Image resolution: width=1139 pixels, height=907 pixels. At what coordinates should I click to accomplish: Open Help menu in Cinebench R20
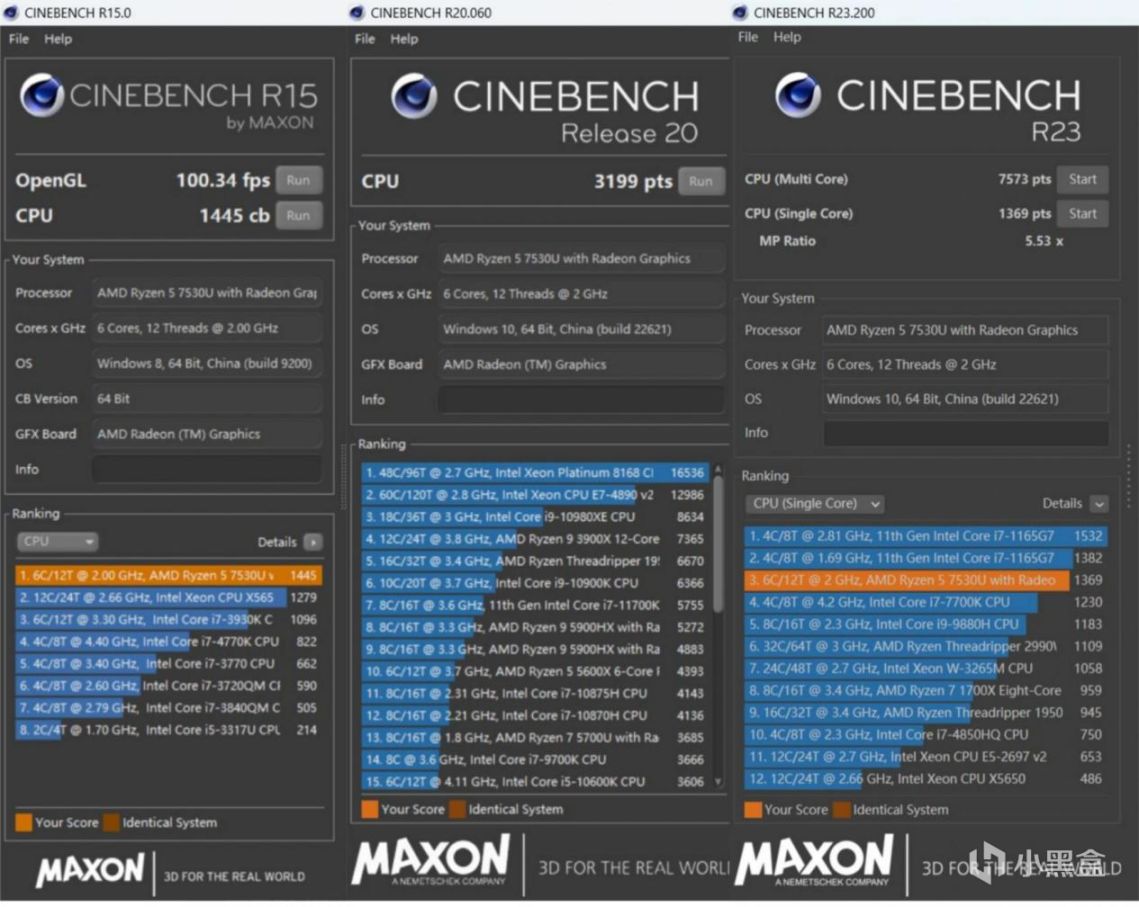(404, 38)
